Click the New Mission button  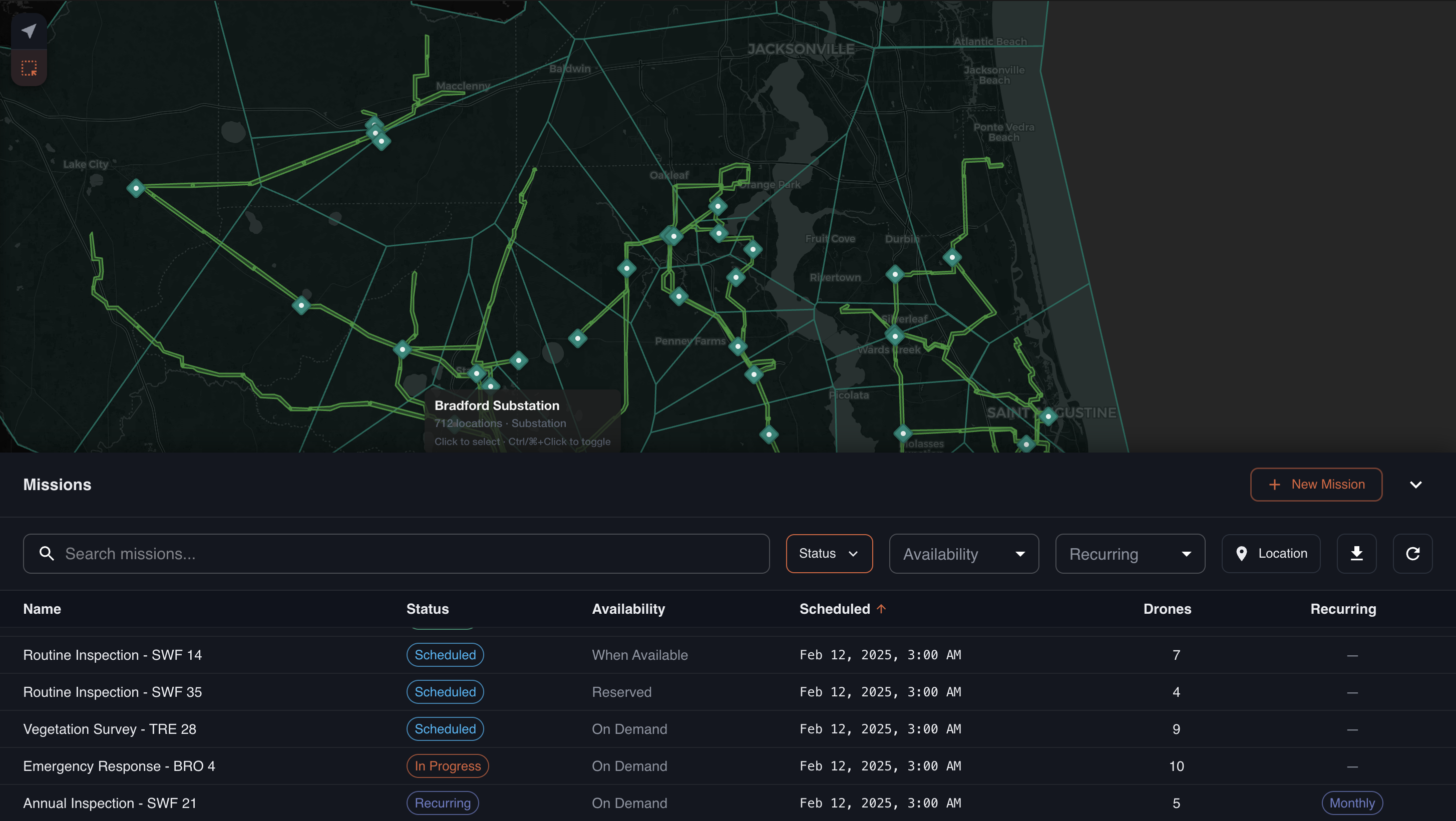[x=1316, y=485]
